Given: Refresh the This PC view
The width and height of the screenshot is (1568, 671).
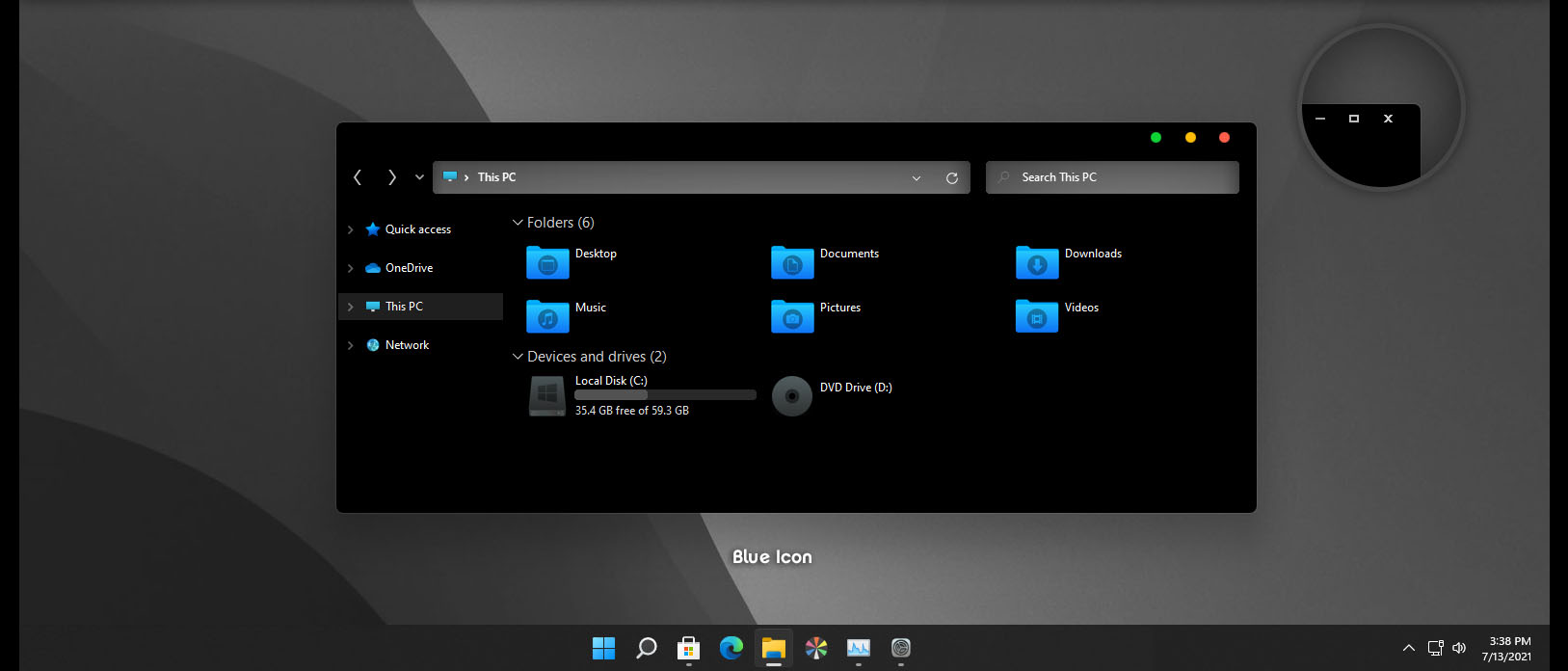Looking at the screenshot, I should (x=951, y=178).
